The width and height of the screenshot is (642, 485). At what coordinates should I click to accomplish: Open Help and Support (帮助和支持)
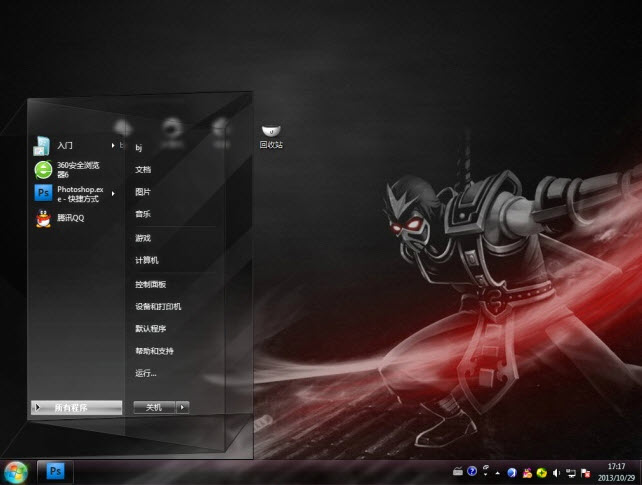[154, 351]
